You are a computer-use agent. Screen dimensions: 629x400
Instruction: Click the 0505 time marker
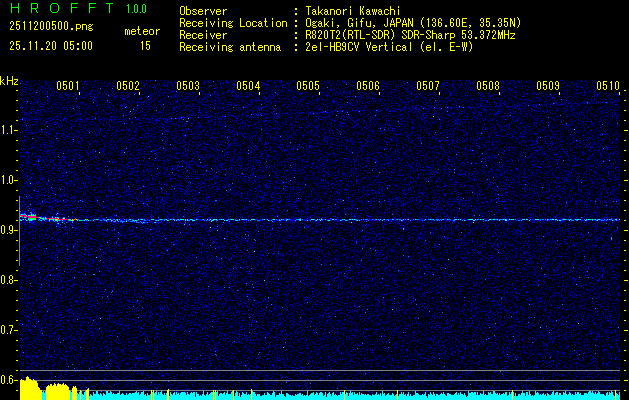coord(308,86)
